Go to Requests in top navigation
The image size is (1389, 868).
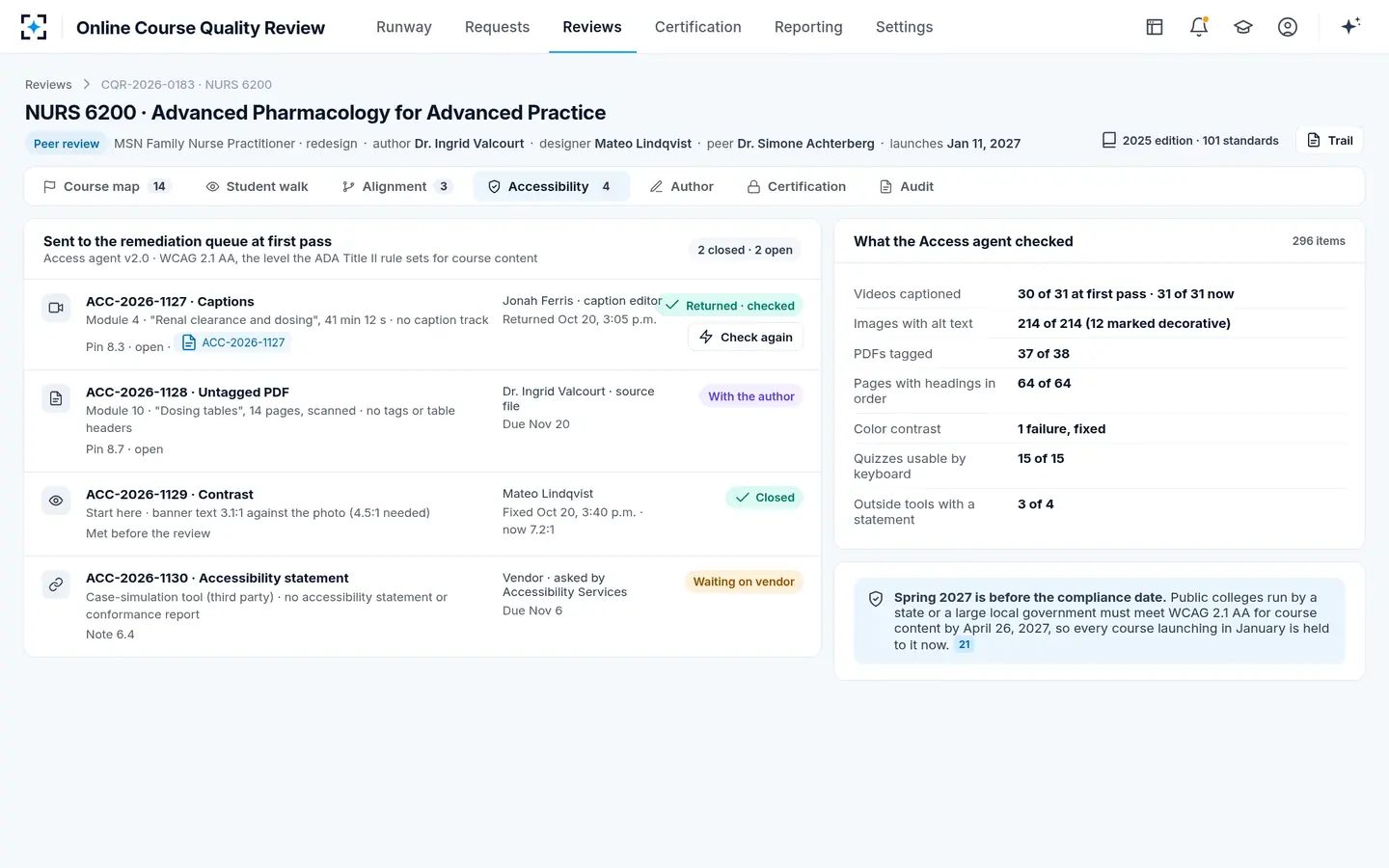497,27
